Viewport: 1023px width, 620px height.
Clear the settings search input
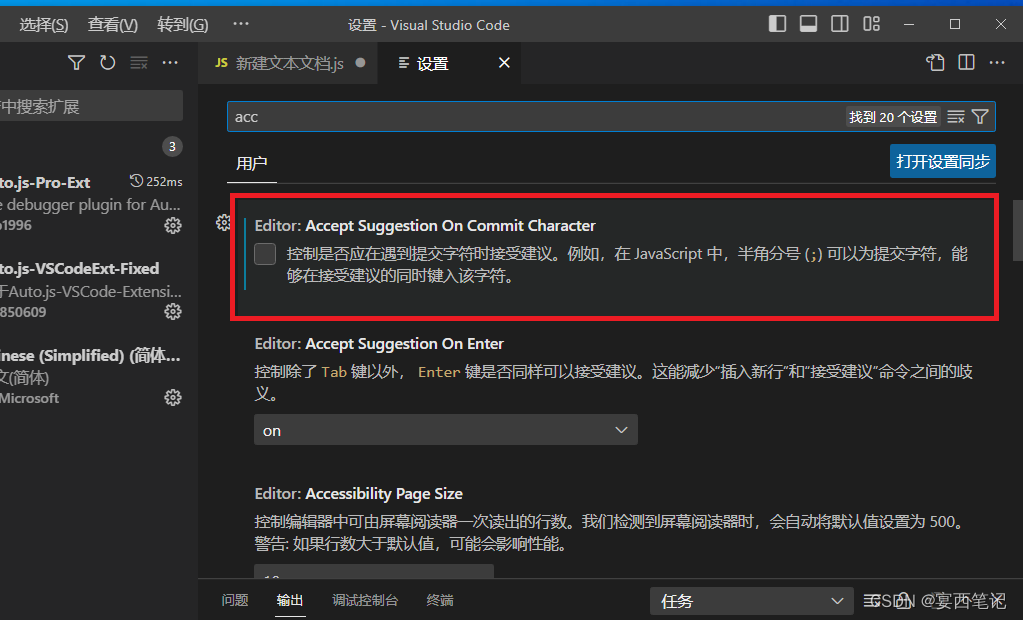tap(956, 117)
